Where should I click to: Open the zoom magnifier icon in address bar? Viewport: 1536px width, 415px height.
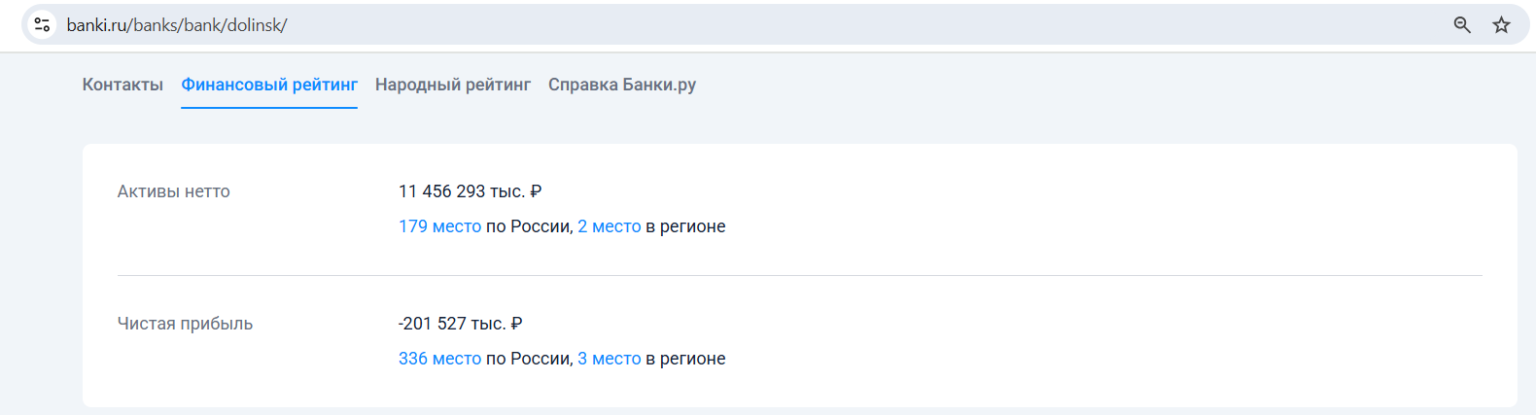coord(1462,25)
